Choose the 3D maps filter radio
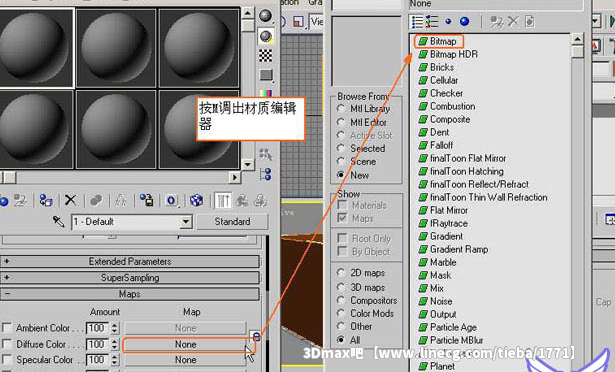The height and width of the screenshot is (372, 615). point(341,287)
